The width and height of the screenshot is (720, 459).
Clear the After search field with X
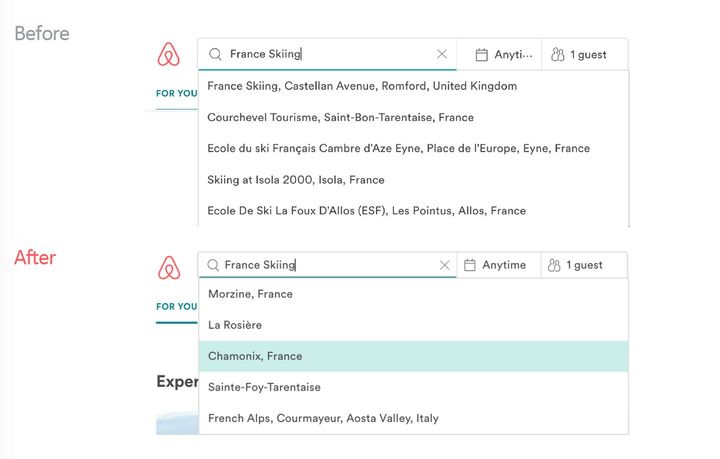point(445,266)
